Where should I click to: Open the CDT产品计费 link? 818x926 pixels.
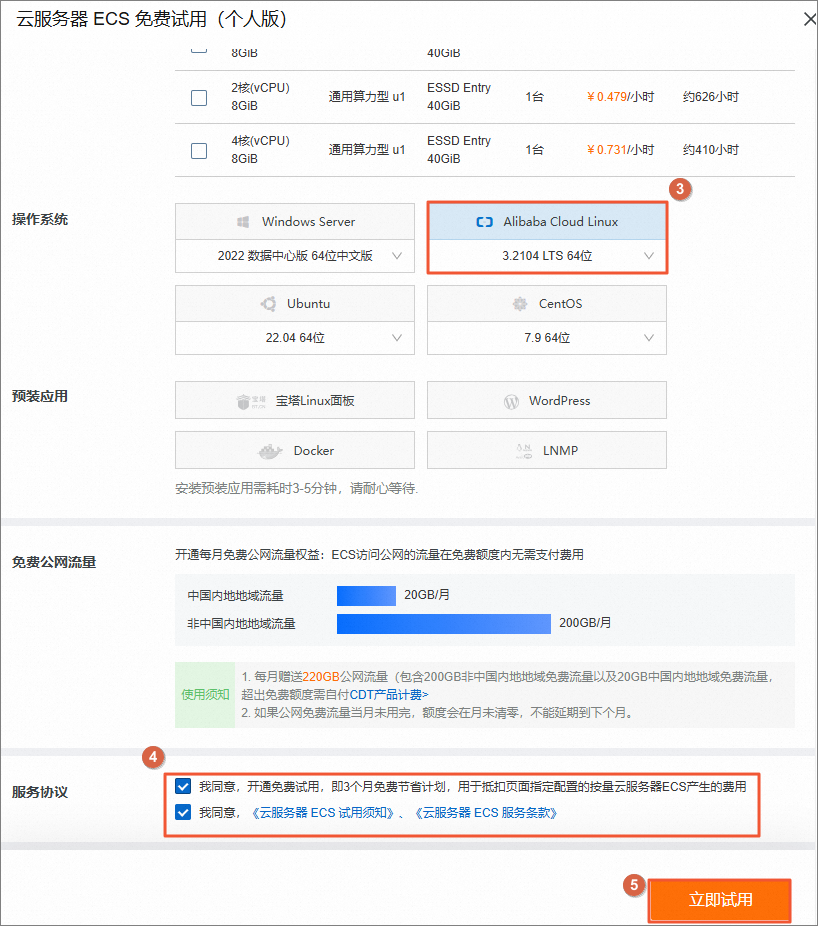pos(389,694)
